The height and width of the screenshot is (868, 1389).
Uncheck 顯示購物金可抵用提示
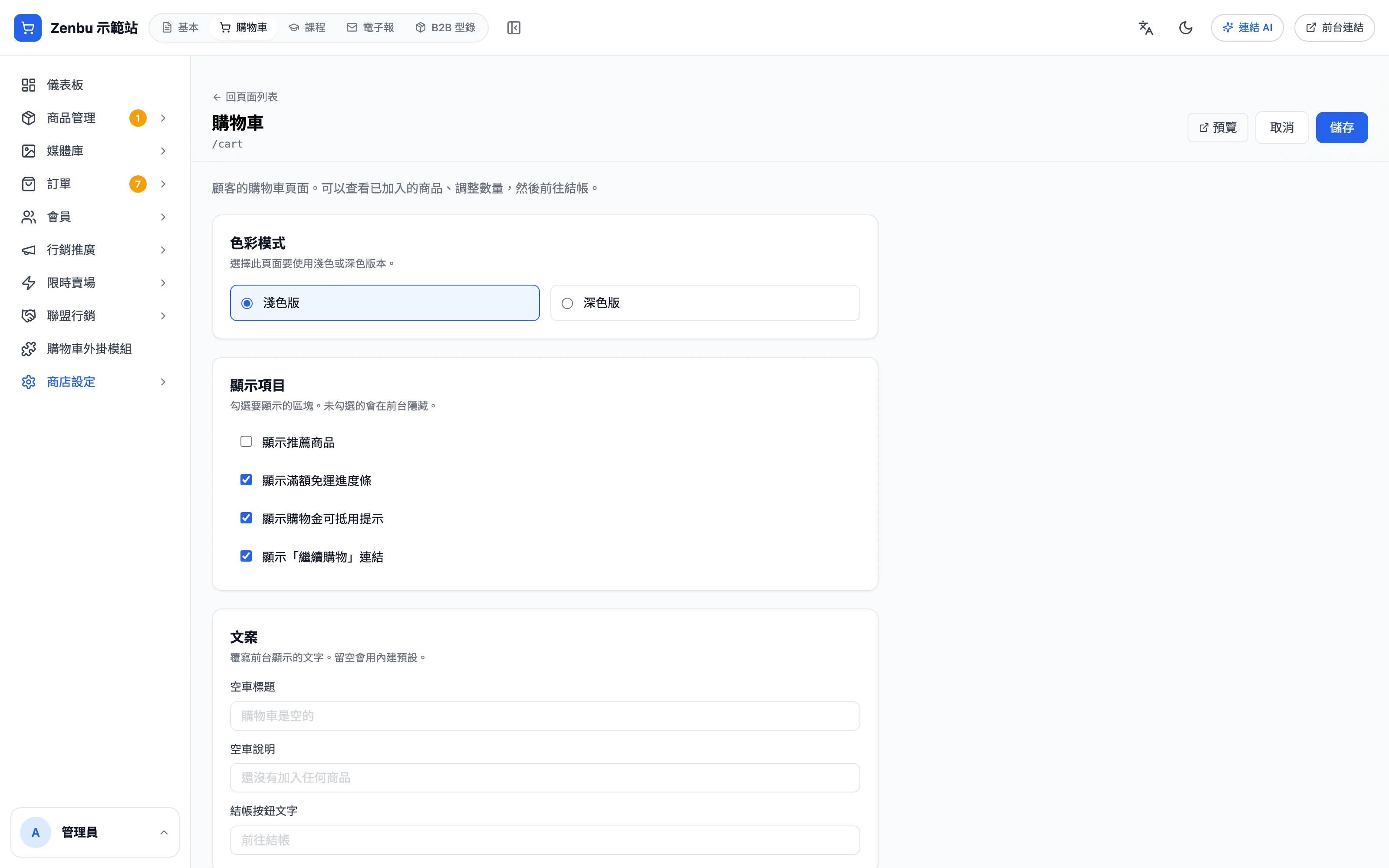tap(246, 518)
